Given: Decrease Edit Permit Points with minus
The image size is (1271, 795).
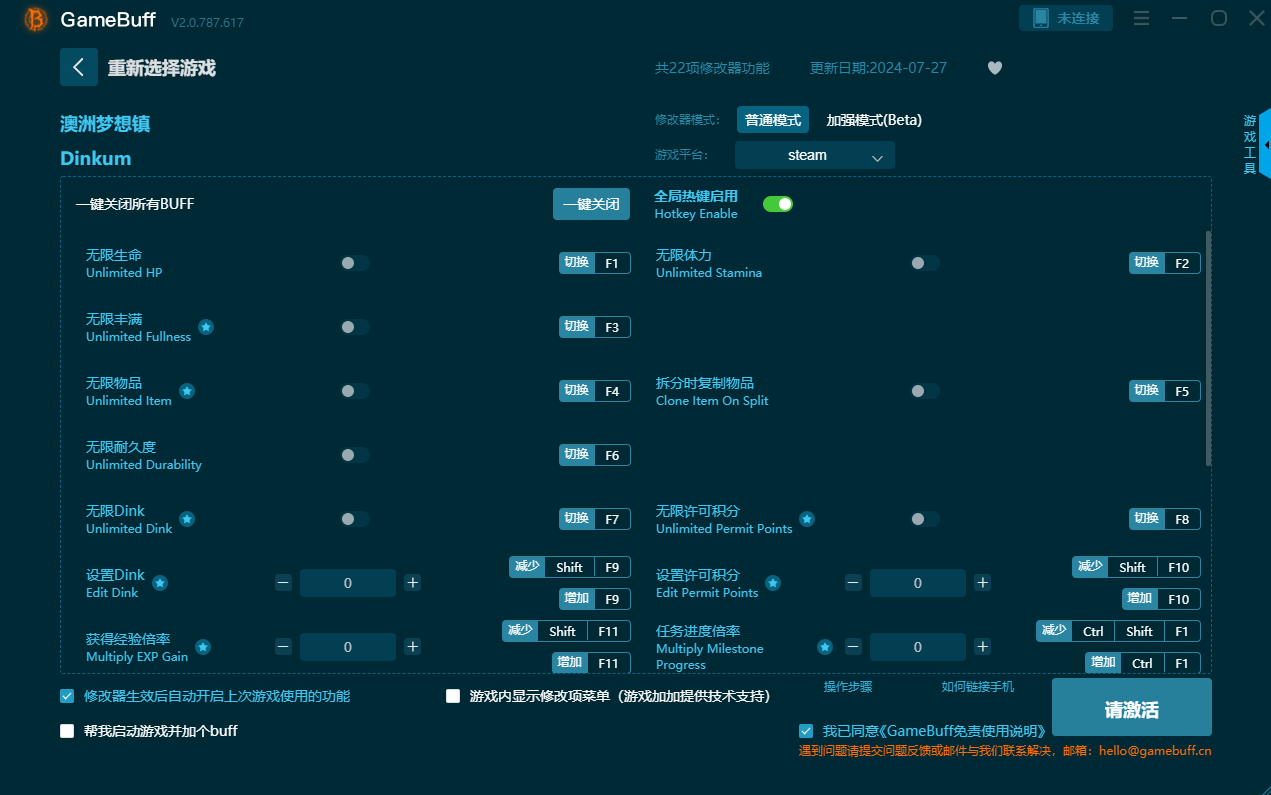Looking at the screenshot, I should (x=854, y=582).
